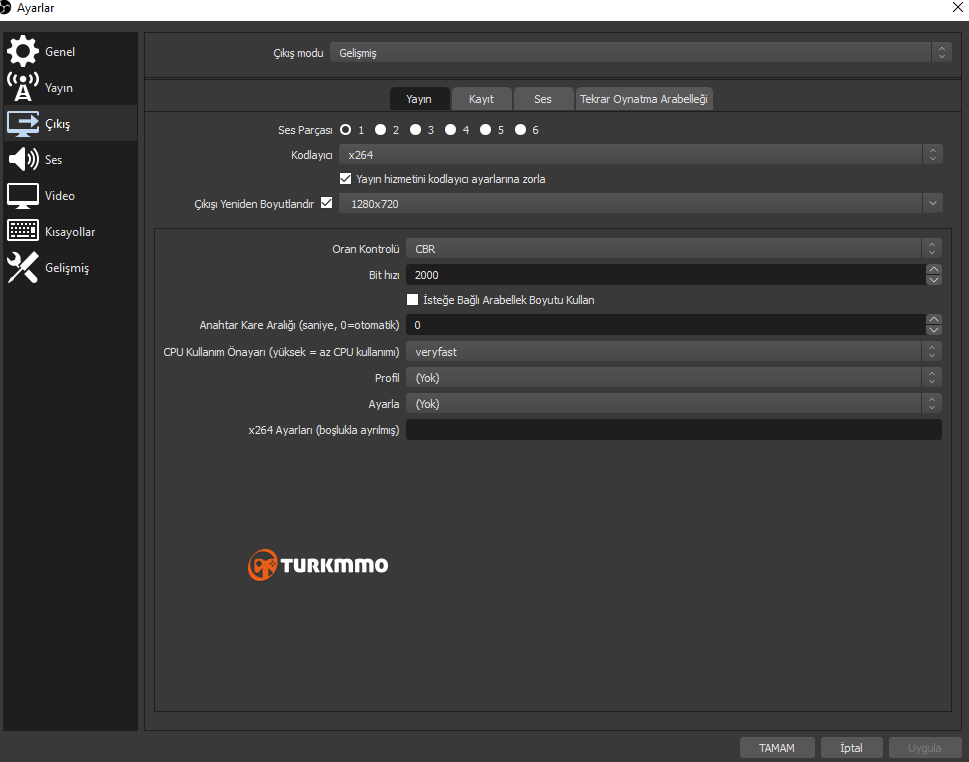Screen dimensions: 969x762
Task: Increase Bit hızı with up arrow
Action: click(934, 269)
